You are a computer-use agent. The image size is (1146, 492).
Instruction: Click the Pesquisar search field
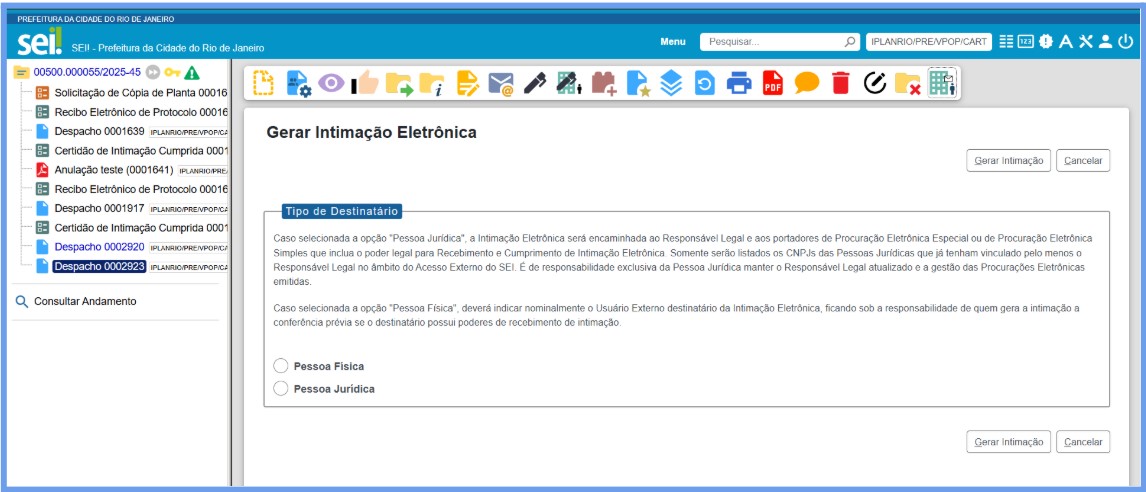[x=772, y=42]
